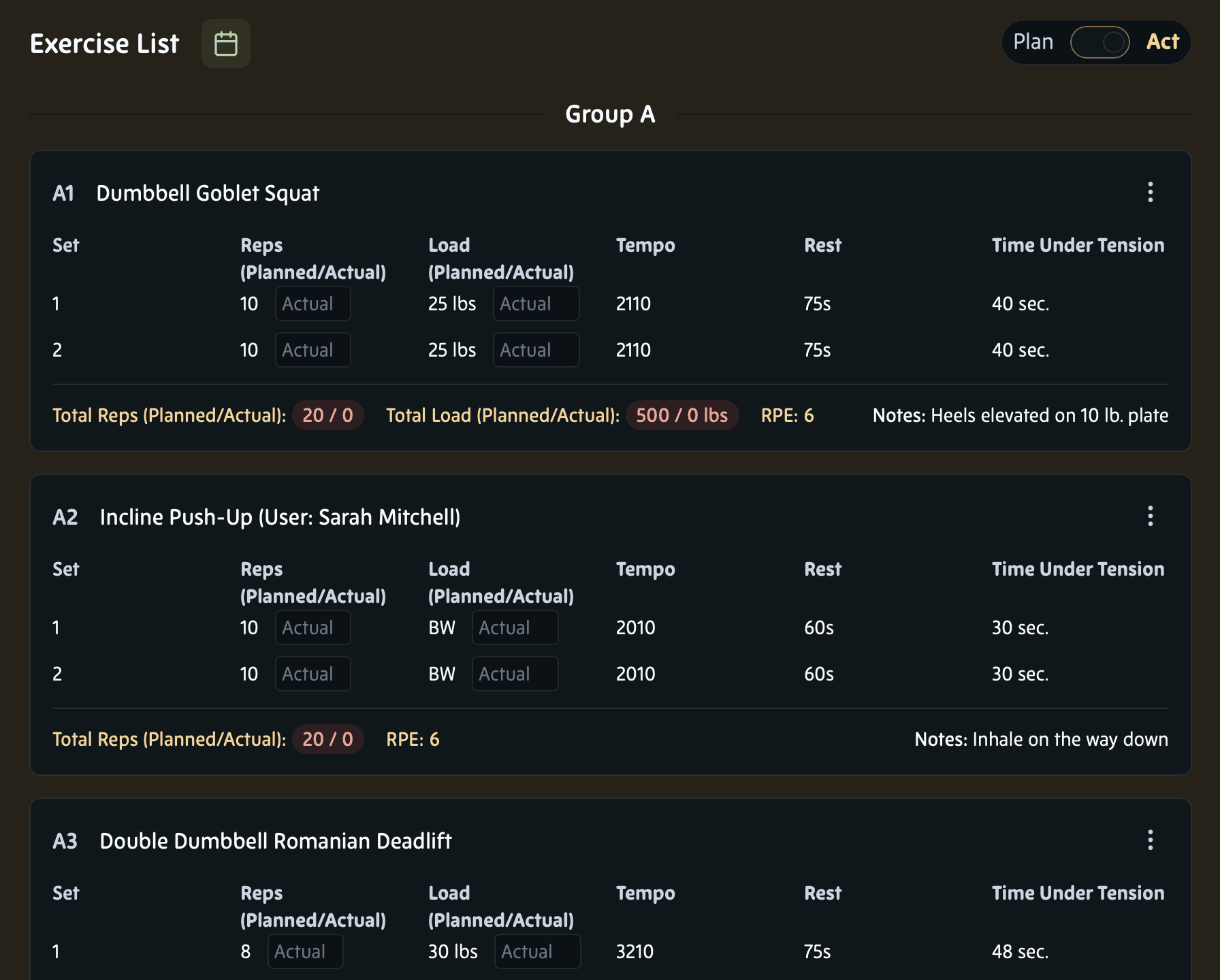The image size is (1220, 980).
Task: Click BW planned load in Incline Push-Up set 2
Action: click(442, 674)
